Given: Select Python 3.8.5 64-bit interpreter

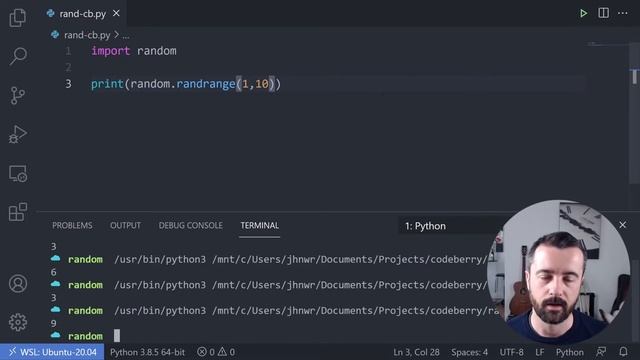Looking at the screenshot, I should pos(147,352).
